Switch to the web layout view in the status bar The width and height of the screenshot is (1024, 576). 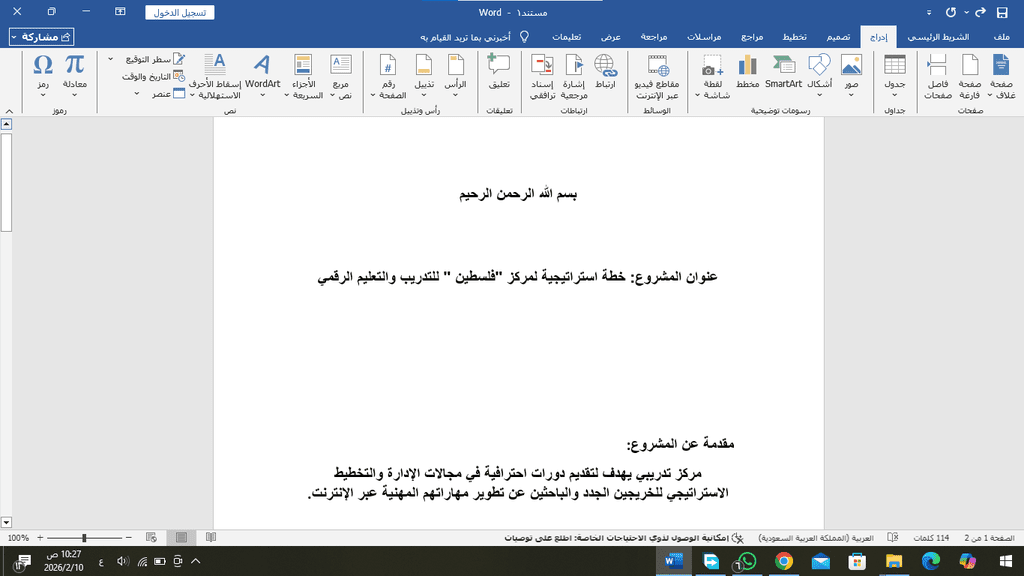tap(152, 537)
